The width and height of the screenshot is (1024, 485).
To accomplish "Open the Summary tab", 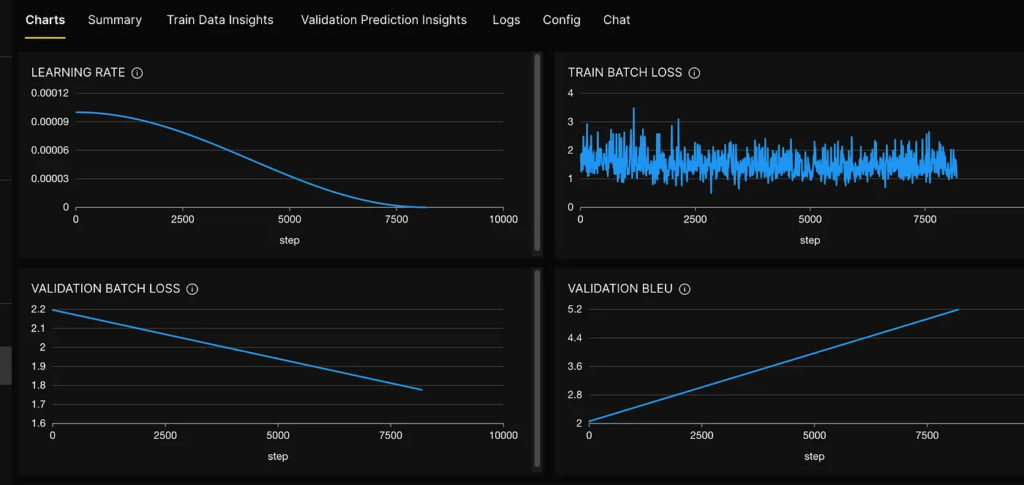I will pyautogui.click(x=115, y=20).
